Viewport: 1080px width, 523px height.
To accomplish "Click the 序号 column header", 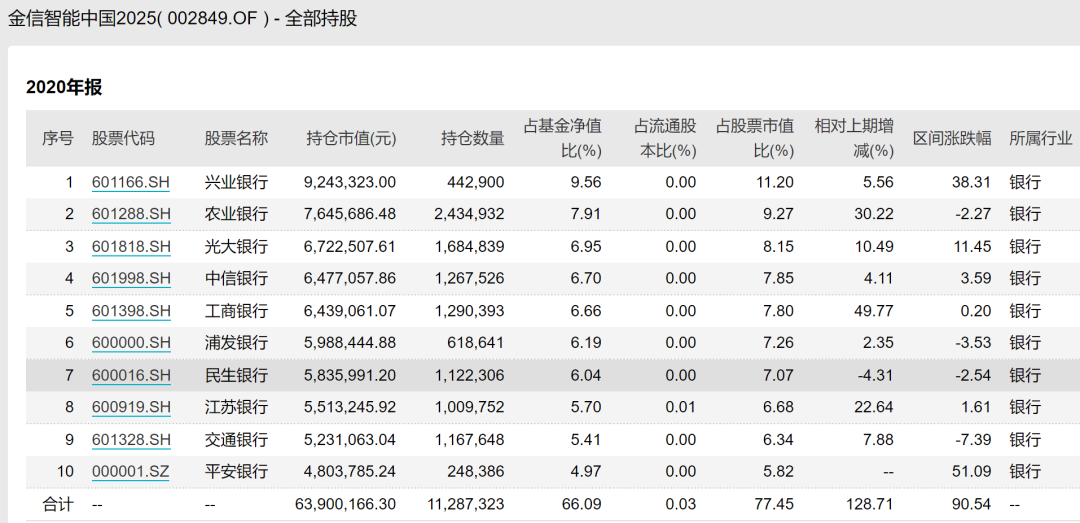I will pyautogui.click(x=58, y=139).
